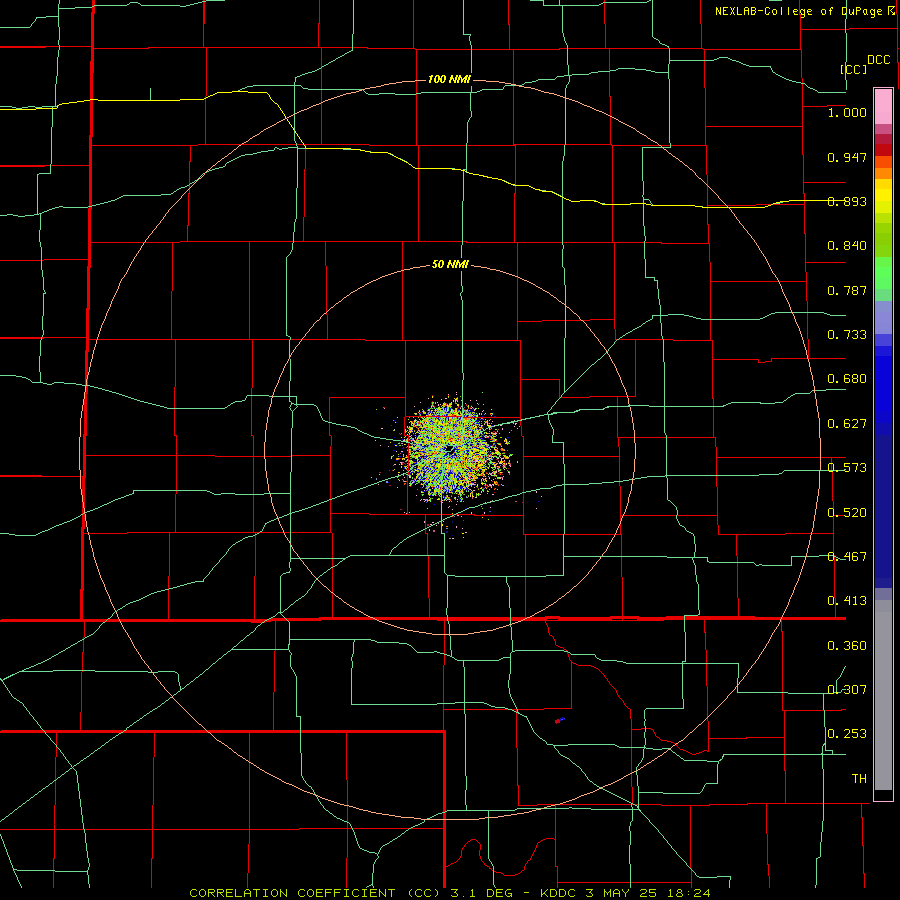Click the NEXLAB-College of DuPage header text
This screenshot has width=900, height=900.
(804, 11)
